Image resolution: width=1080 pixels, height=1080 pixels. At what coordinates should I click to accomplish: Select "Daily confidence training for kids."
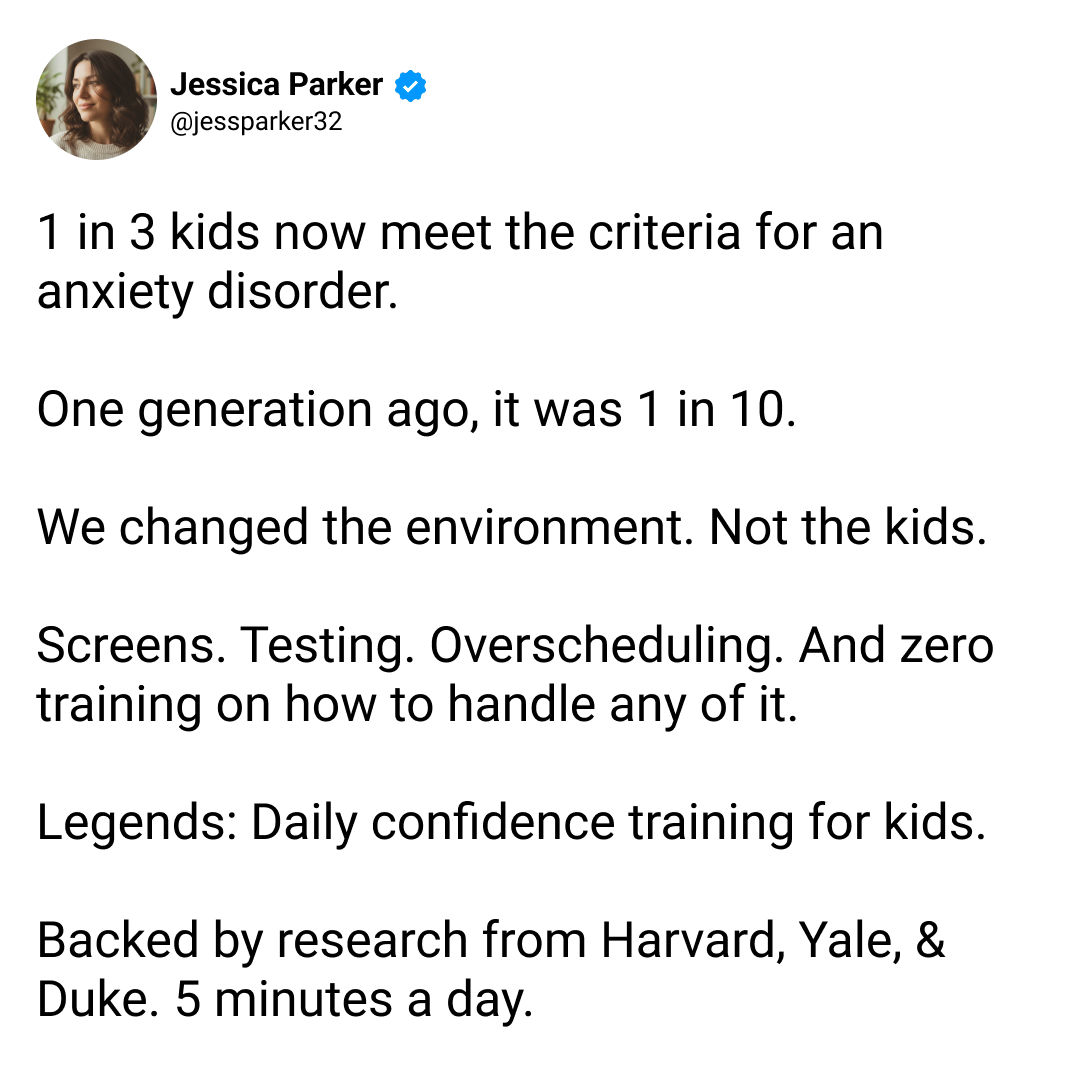[x=619, y=823]
